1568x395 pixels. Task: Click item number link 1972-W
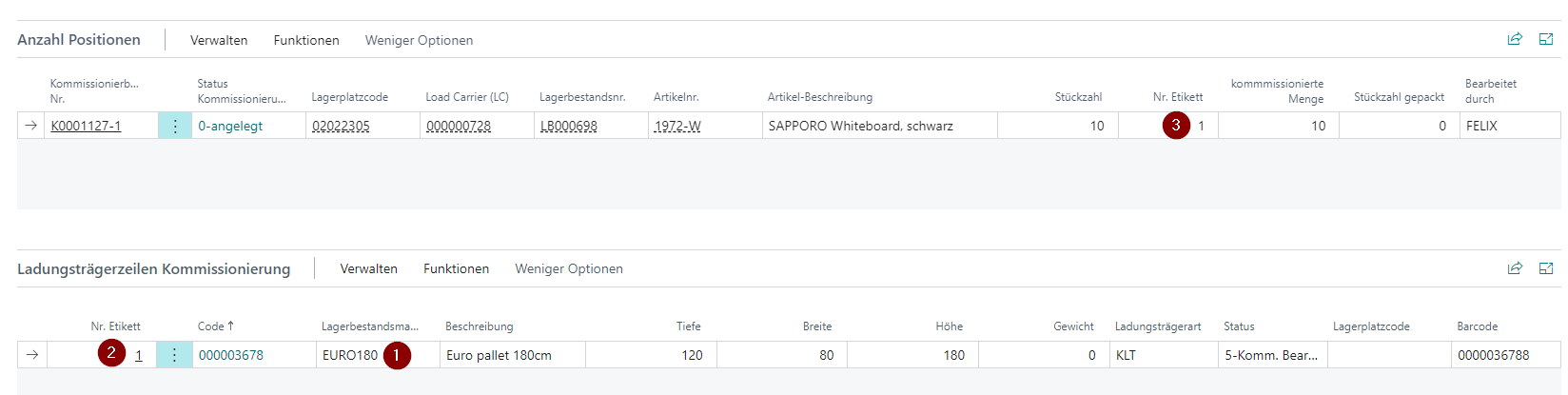tap(677, 126)
